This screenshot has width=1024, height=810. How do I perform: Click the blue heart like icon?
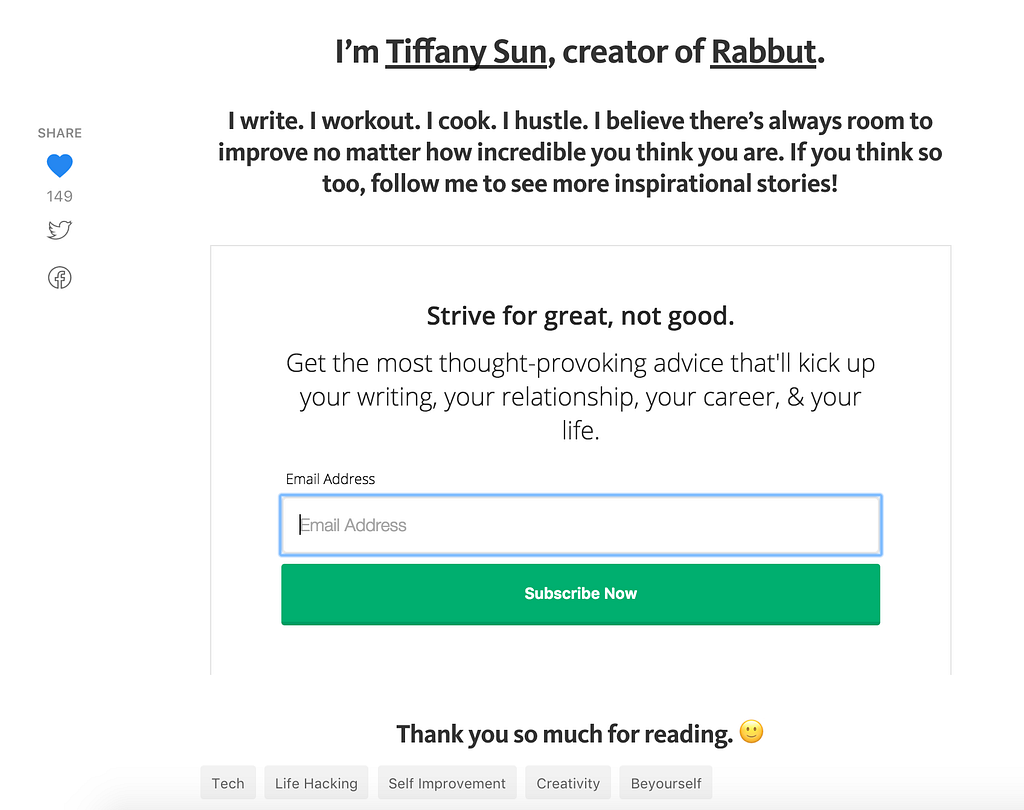[60, 166]
